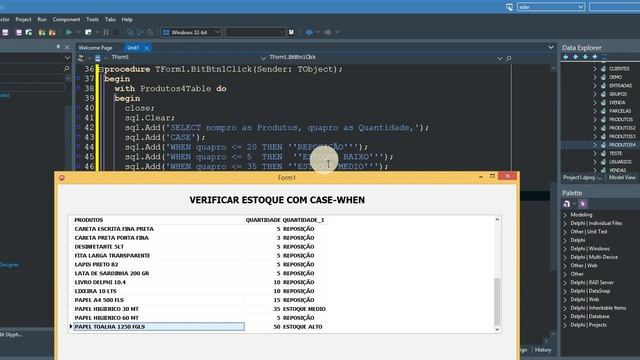Select the TESTE table in Data Explorer
This screenshot has height=360, width=640.
click(x=616, y=153)
